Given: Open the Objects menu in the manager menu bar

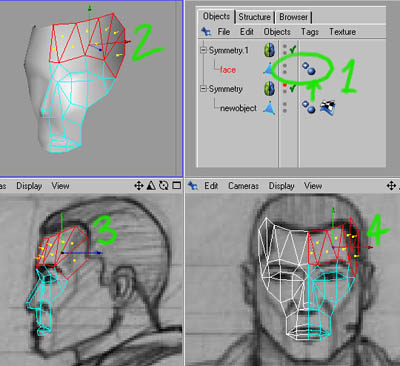Looking at the screenshot, I should (x=277, y=32).
